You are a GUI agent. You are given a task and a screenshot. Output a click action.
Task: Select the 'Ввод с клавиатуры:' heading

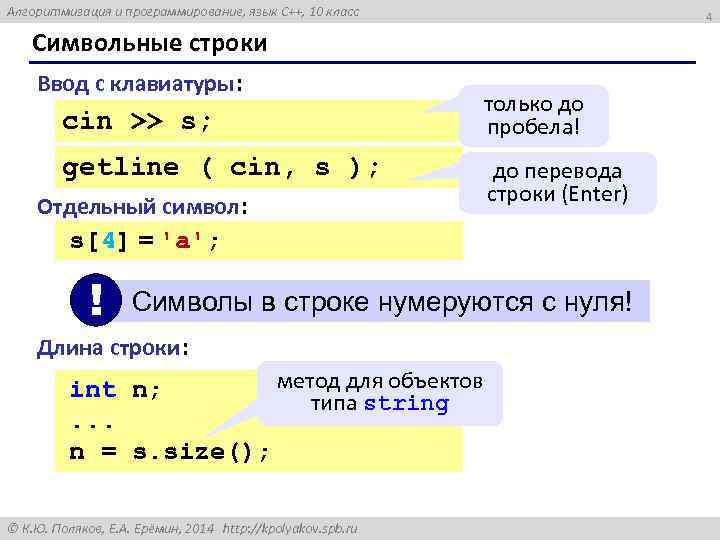[x=140, y=84]
